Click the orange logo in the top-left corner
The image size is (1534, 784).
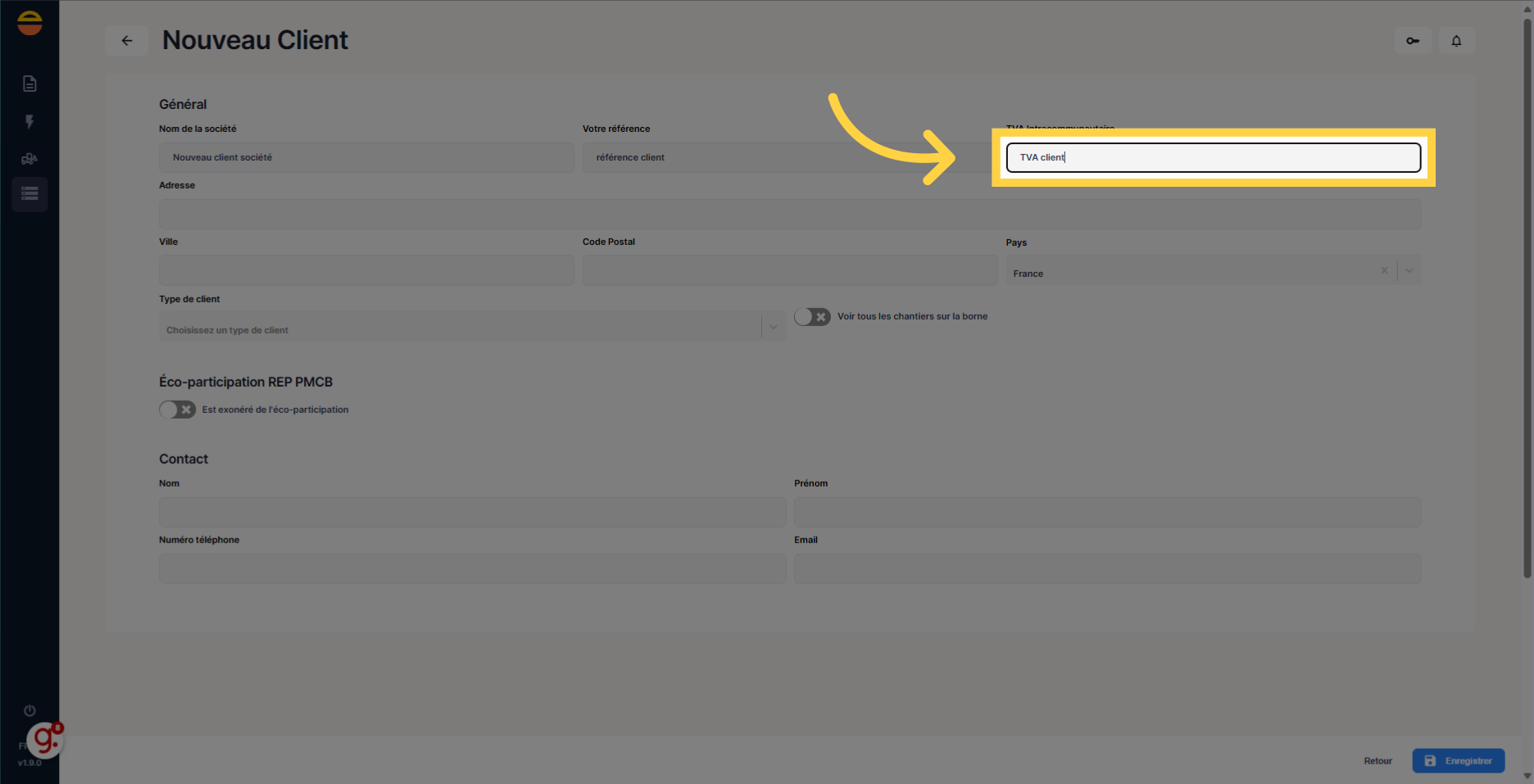[29, 22]
